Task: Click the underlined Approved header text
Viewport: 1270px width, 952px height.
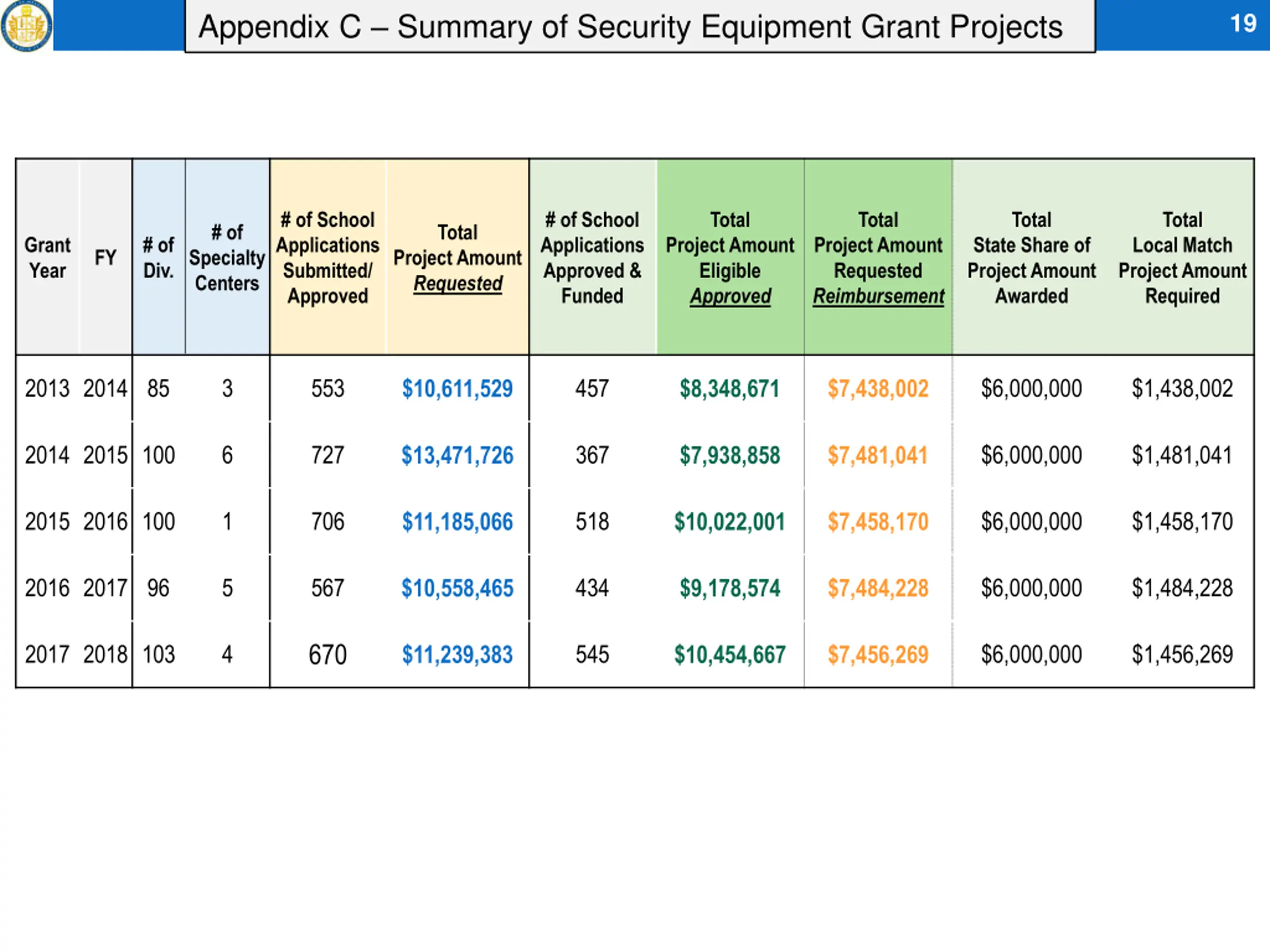Action: [x=730, y=296]
